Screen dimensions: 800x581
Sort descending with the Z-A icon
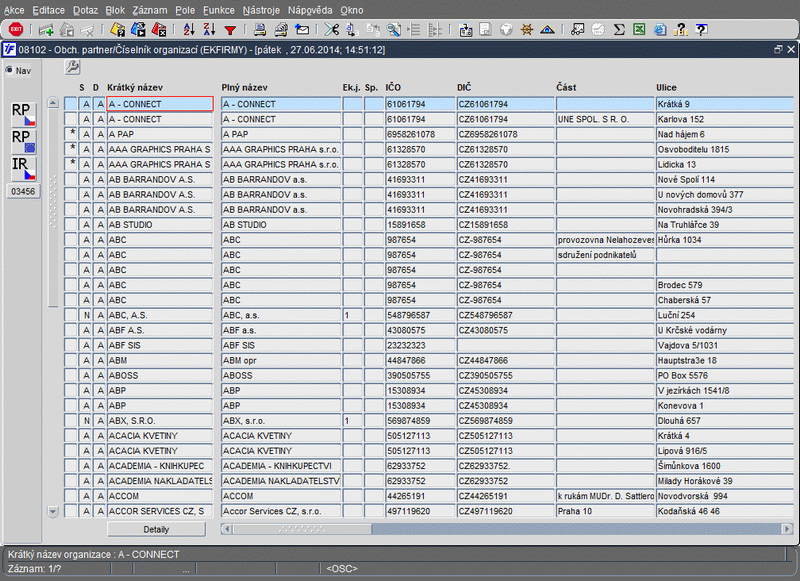pos(209,30)
